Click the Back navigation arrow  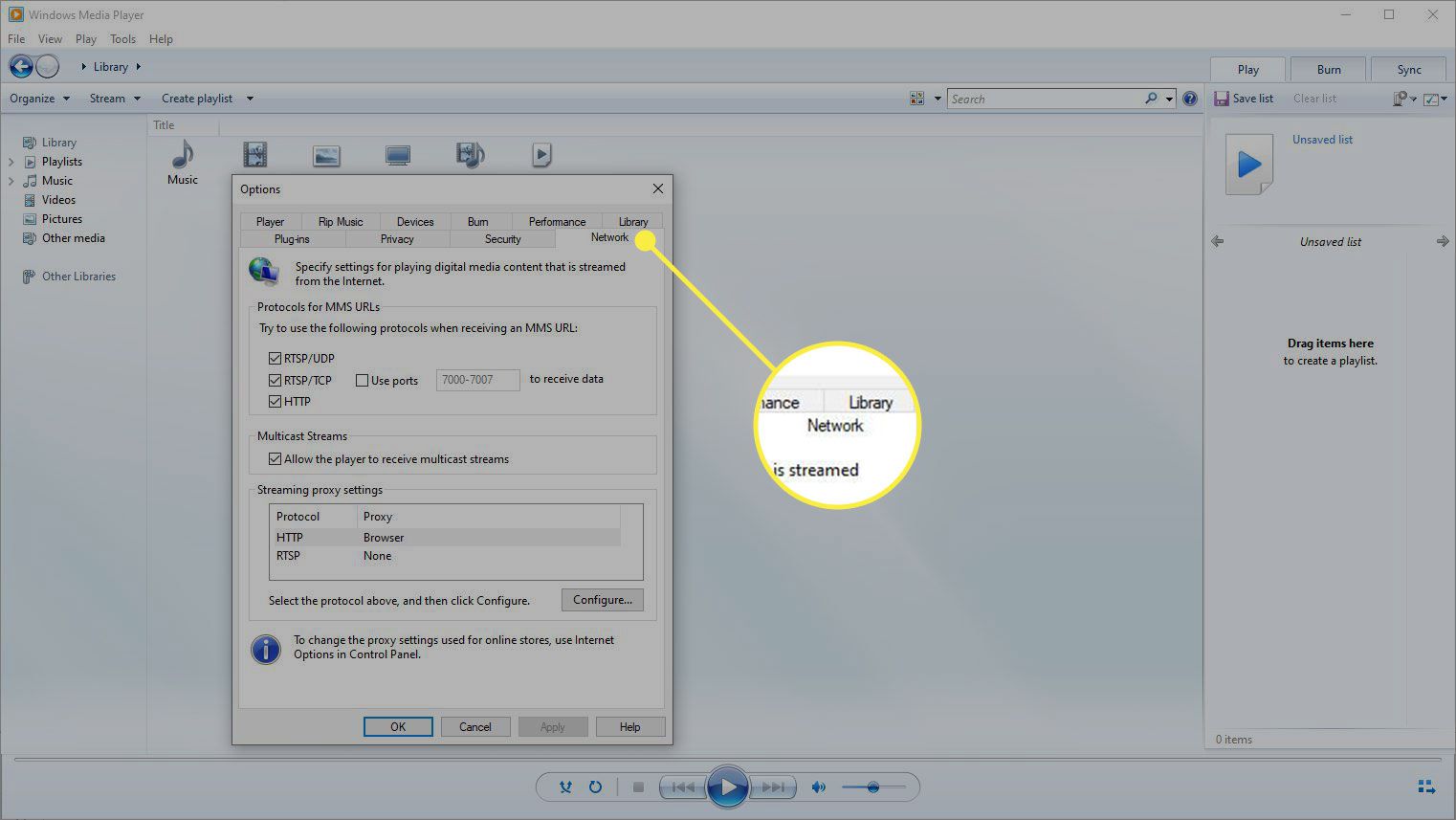[x=21, y=66]
